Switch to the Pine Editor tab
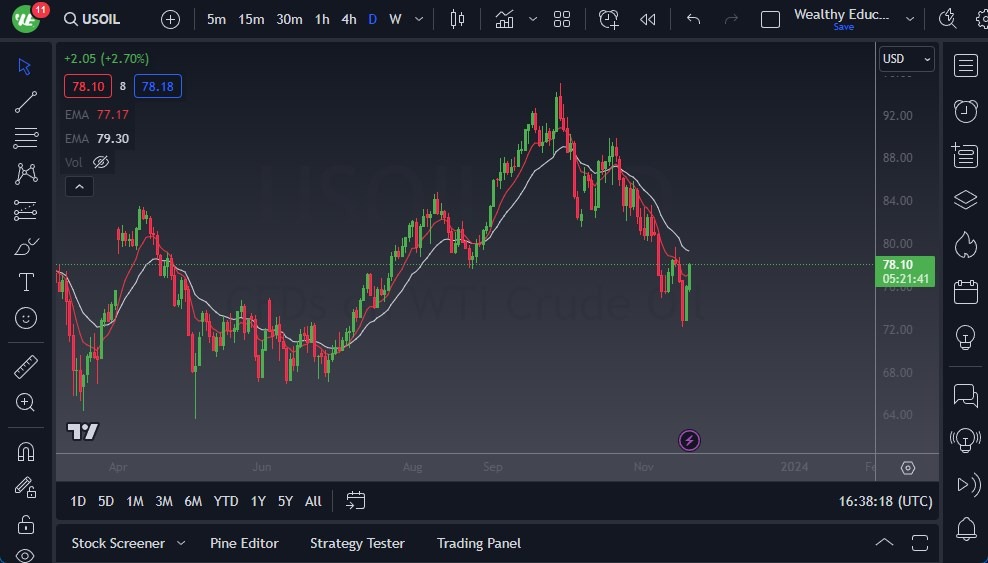This screenshot has width=988, height=563. 244,543
